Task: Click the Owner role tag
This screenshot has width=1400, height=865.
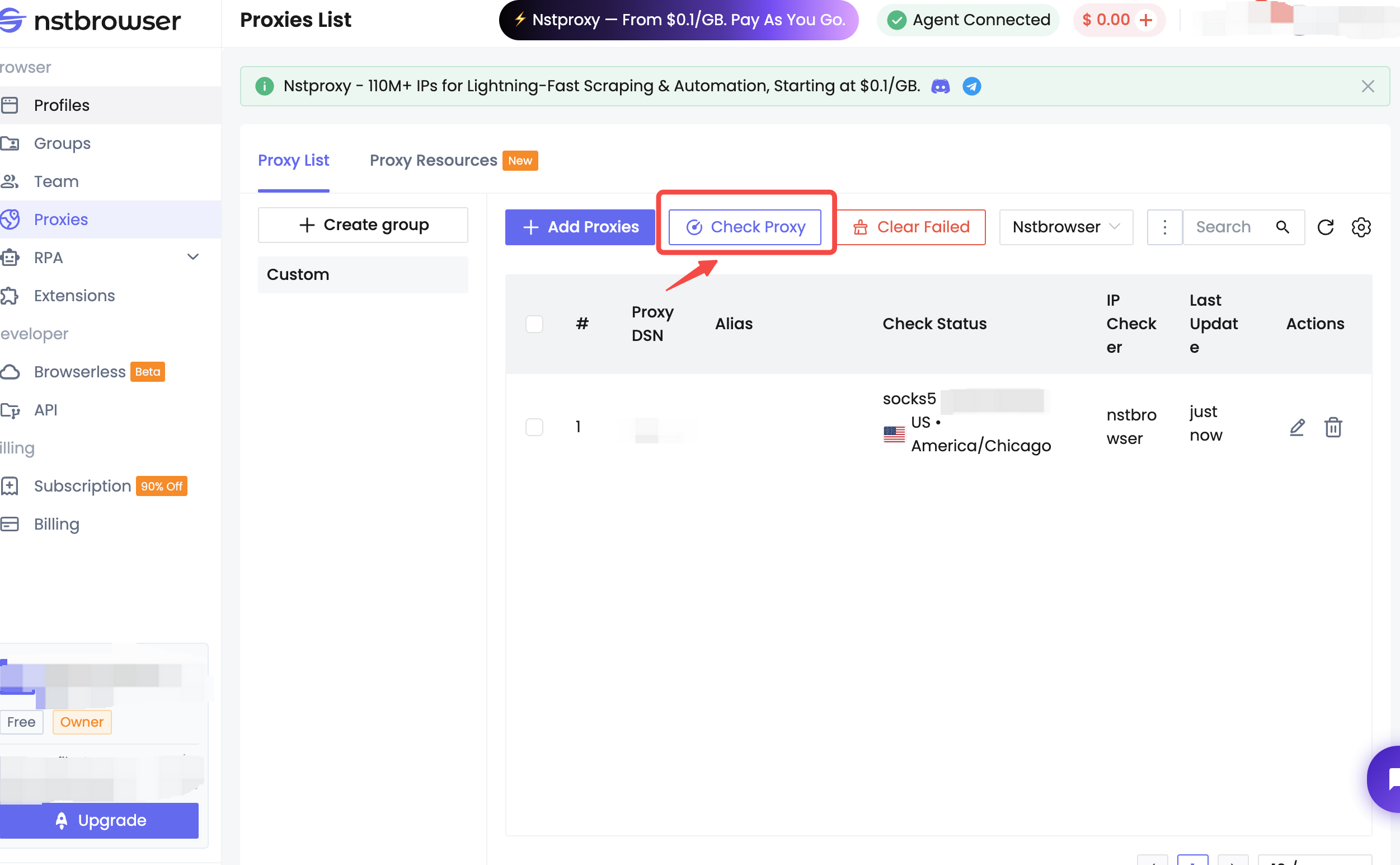Action: coord(82,722)
